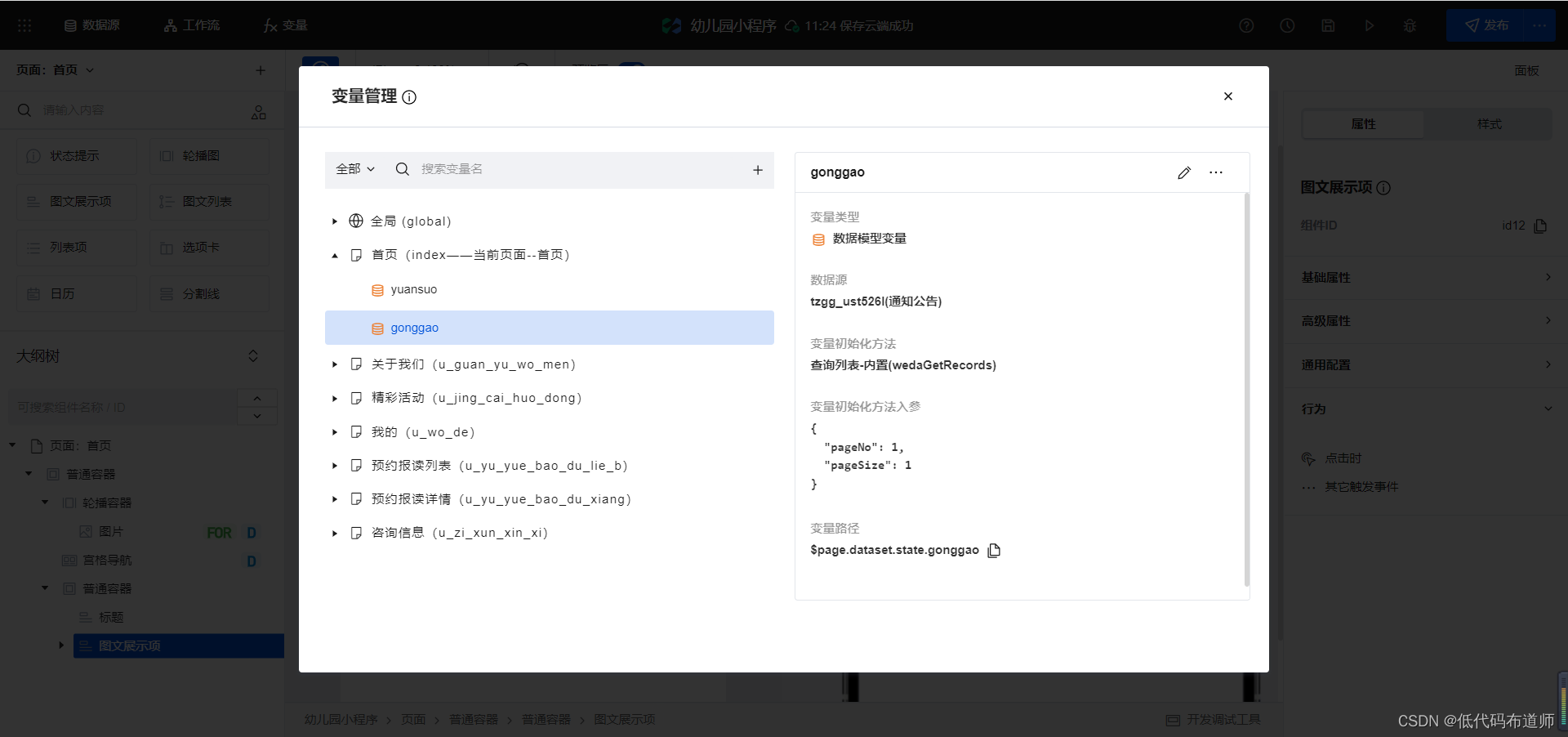The image size is (1568, 737).
Task: Open help from the question mark icon
Action: (1246, 25)
